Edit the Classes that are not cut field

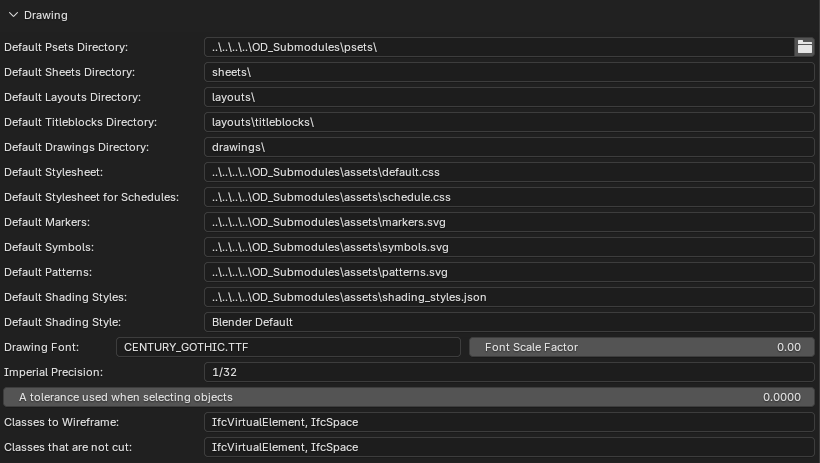pos(509,447)
